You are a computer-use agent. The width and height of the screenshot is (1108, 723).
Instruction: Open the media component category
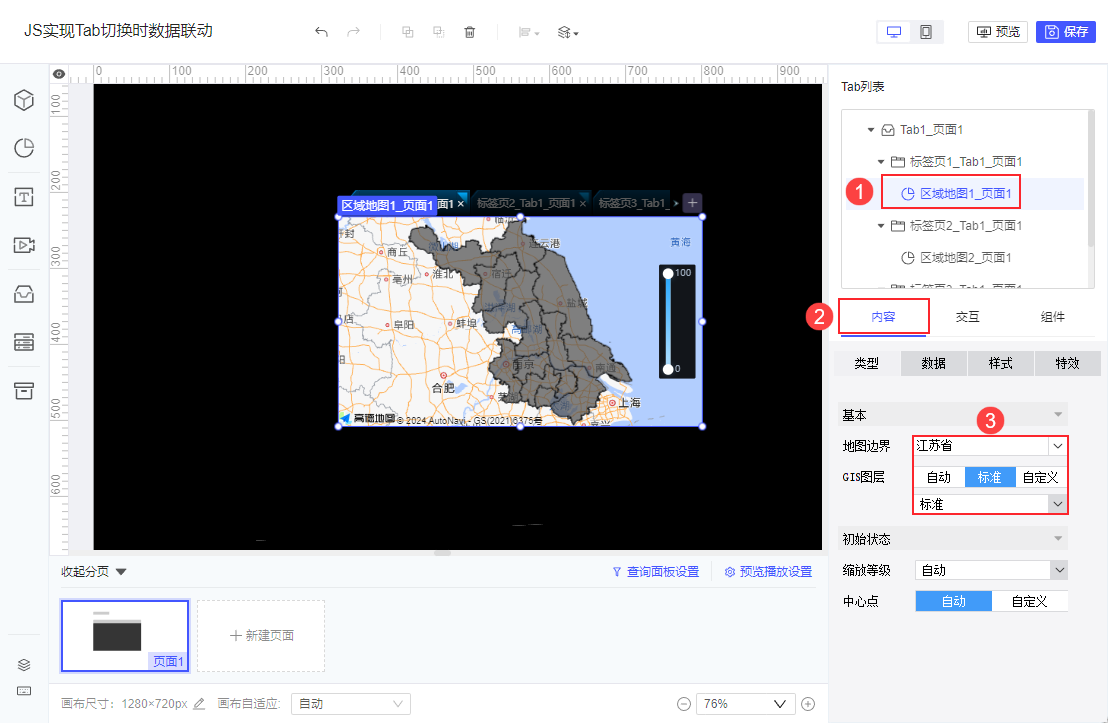click(x=24, y=245)
